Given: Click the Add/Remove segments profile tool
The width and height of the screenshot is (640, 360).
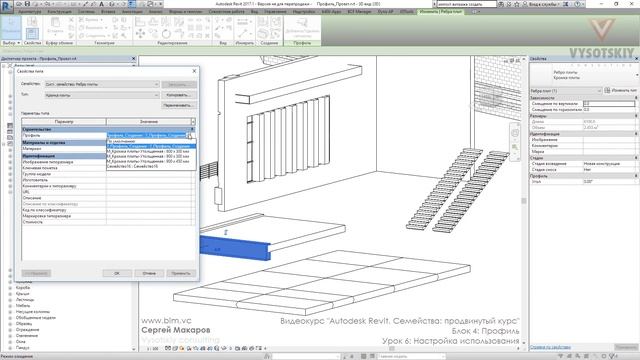Looking at the screenshot, I should [302, 28].
